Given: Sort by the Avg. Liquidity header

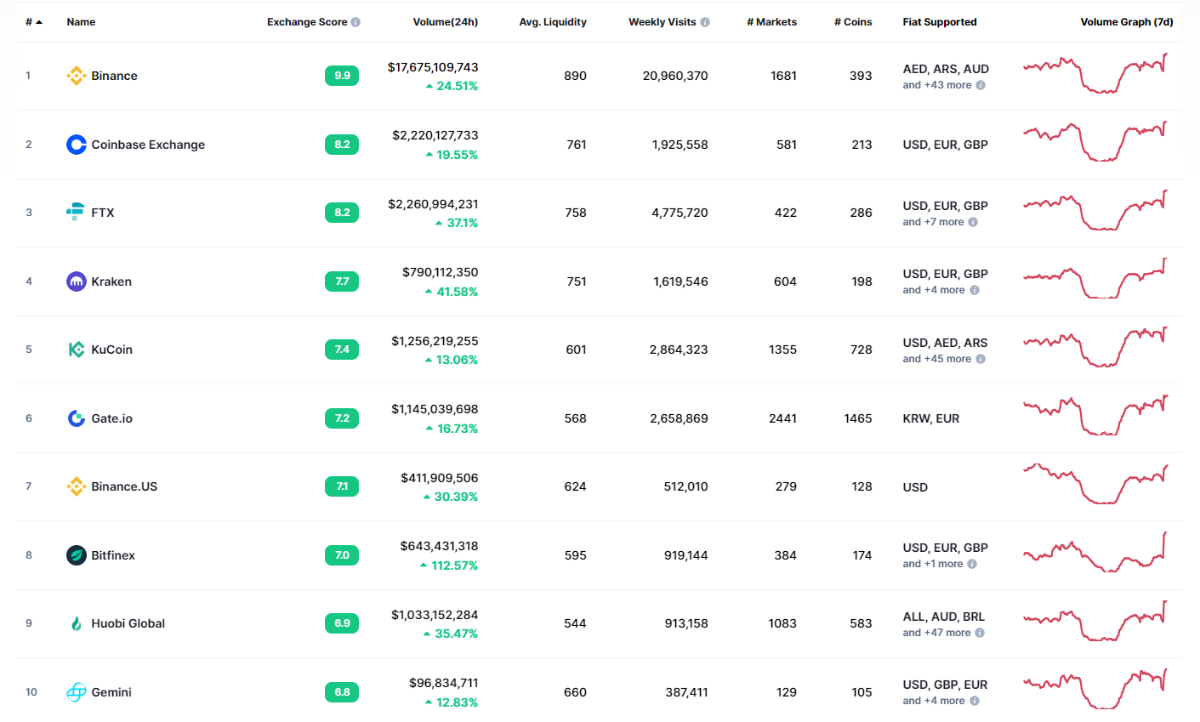Looking at the screenshot, I should tap(553, 22).
